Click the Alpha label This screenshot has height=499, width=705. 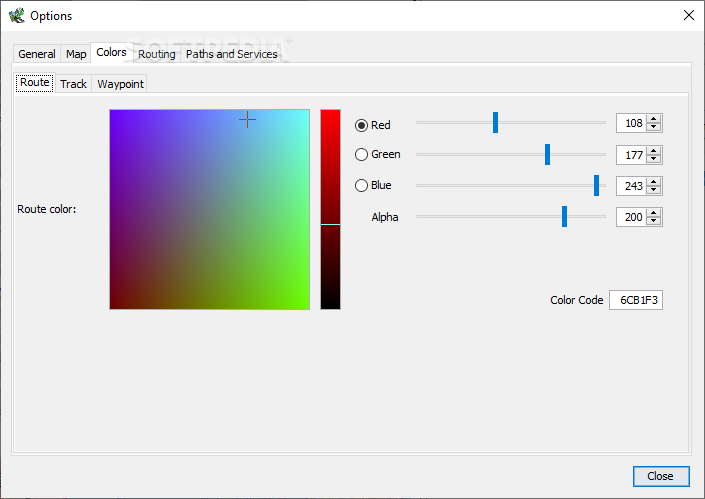[385, 217]
